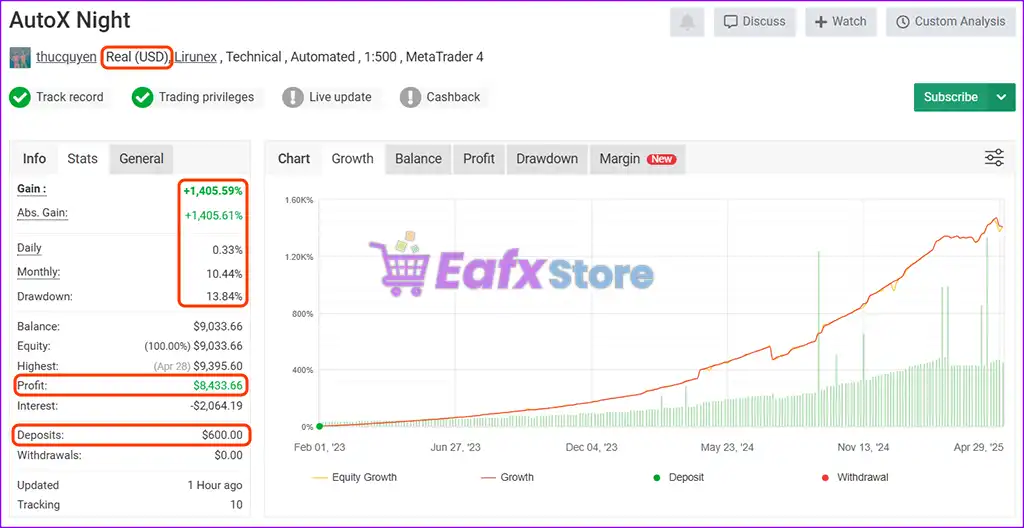
Task: Click the Trading privileges green checkmark icon
Action: [x=142, y=97]
